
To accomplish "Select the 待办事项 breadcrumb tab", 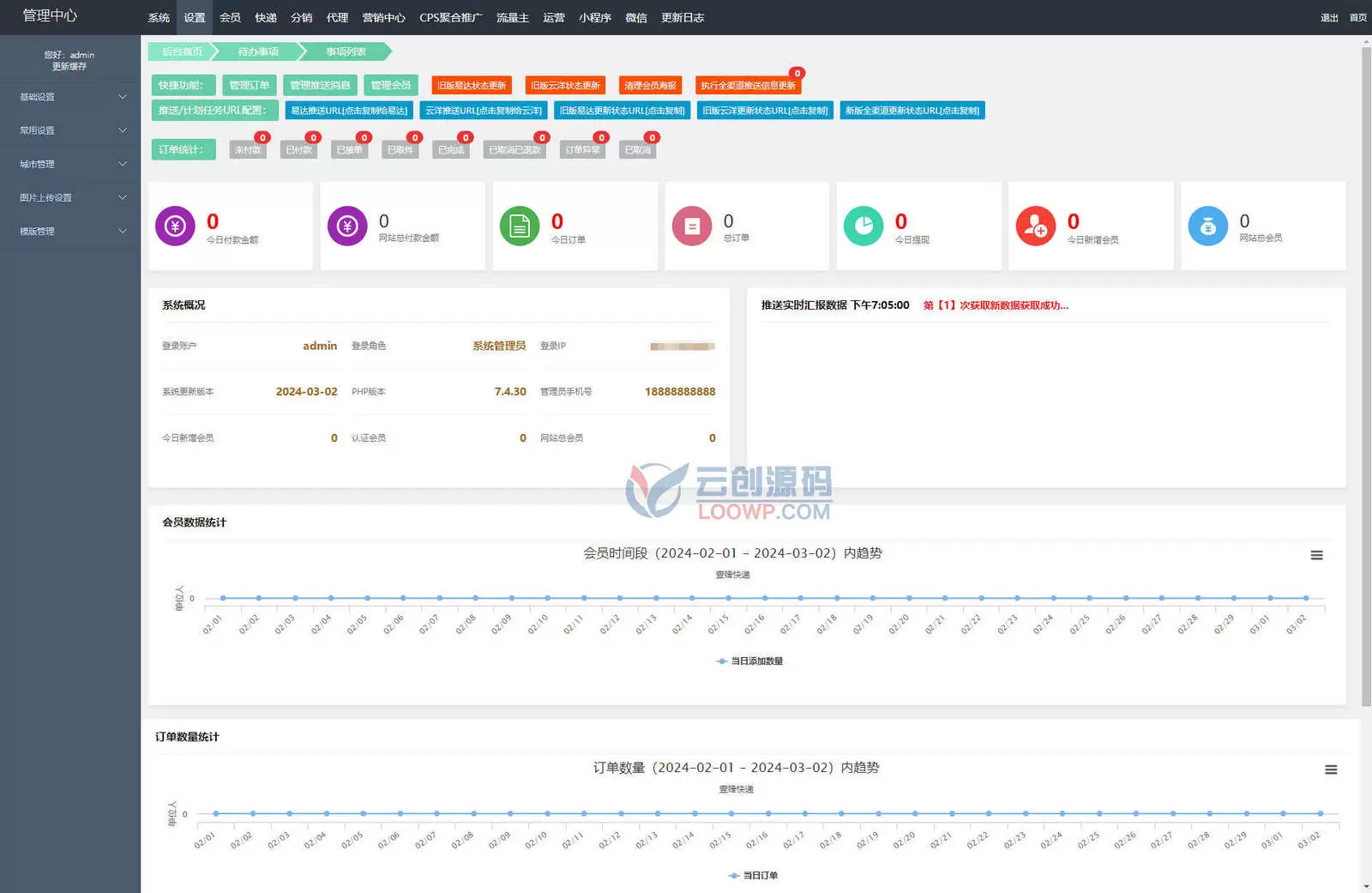I will tap(258, 51).
